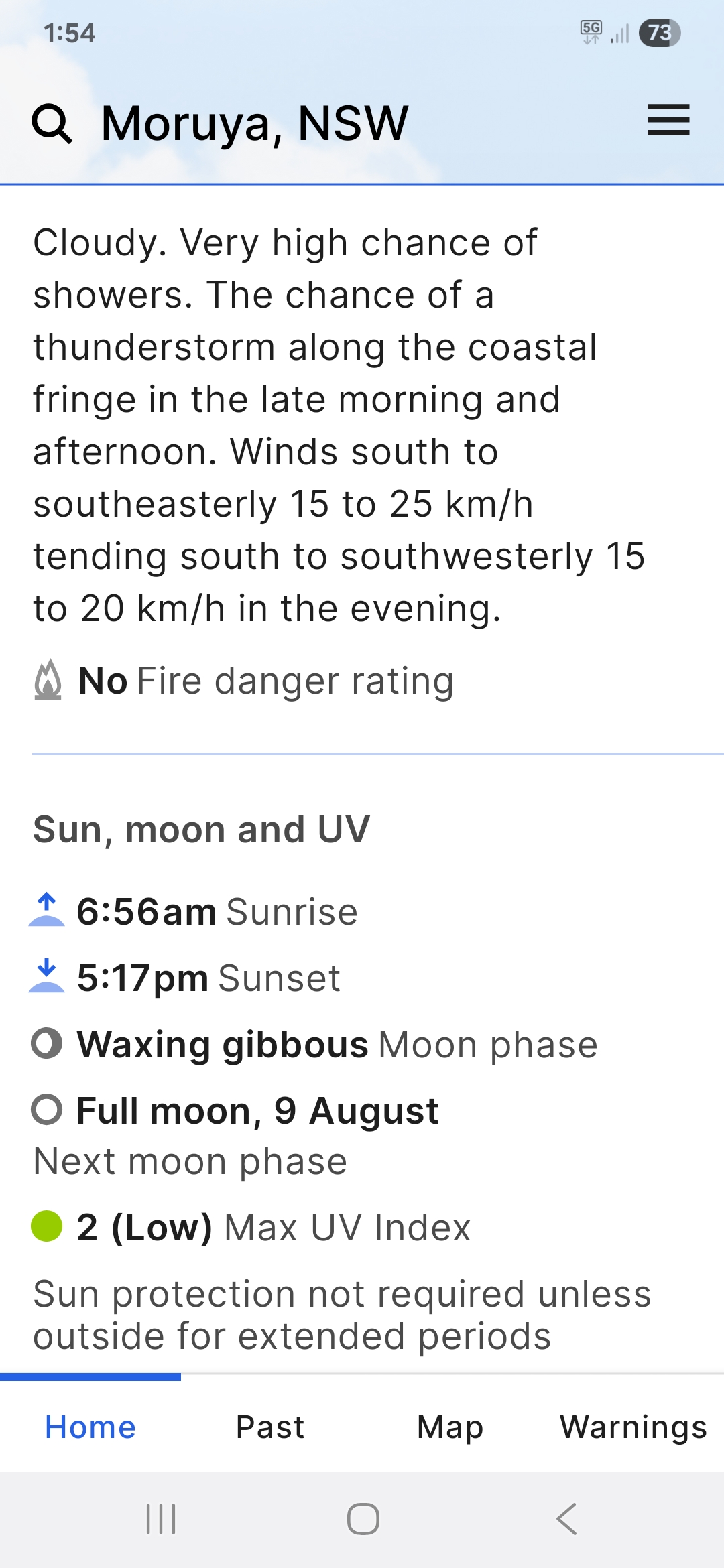Open the Map tab

point(450,1427)
